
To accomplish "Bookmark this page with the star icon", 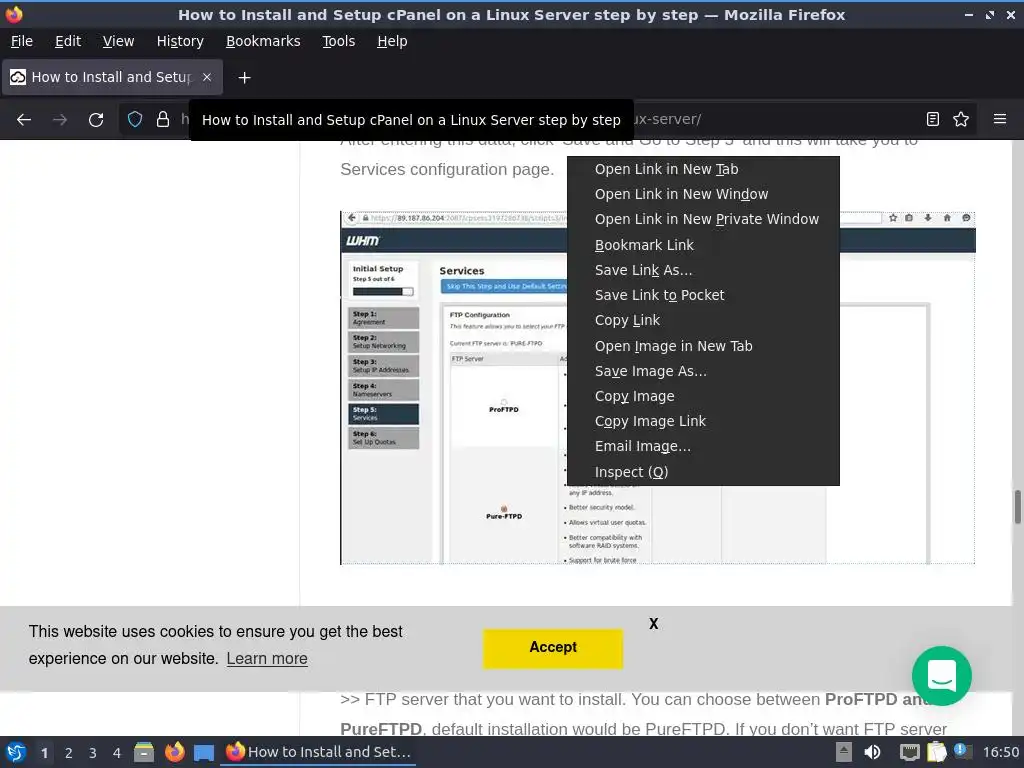I will click(x=961, y=120).
